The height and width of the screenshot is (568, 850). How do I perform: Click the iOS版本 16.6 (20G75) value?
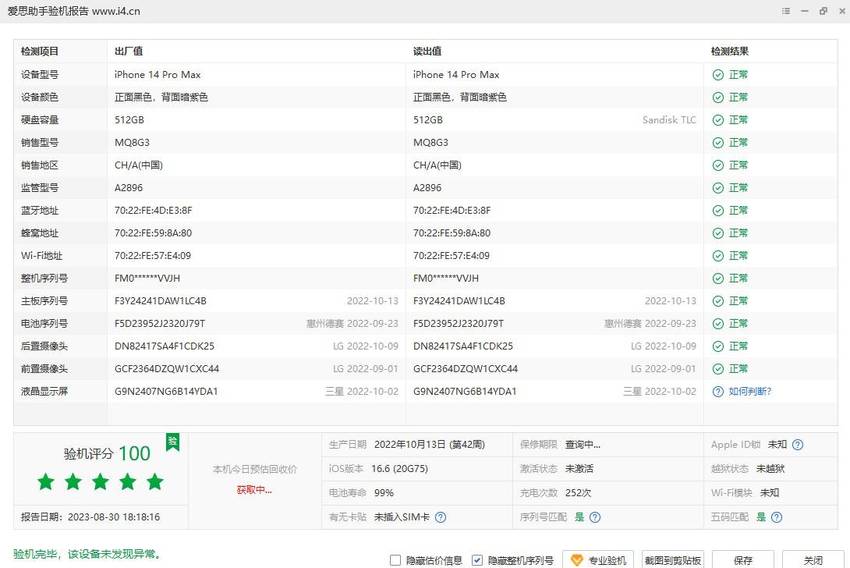[400, 469]
